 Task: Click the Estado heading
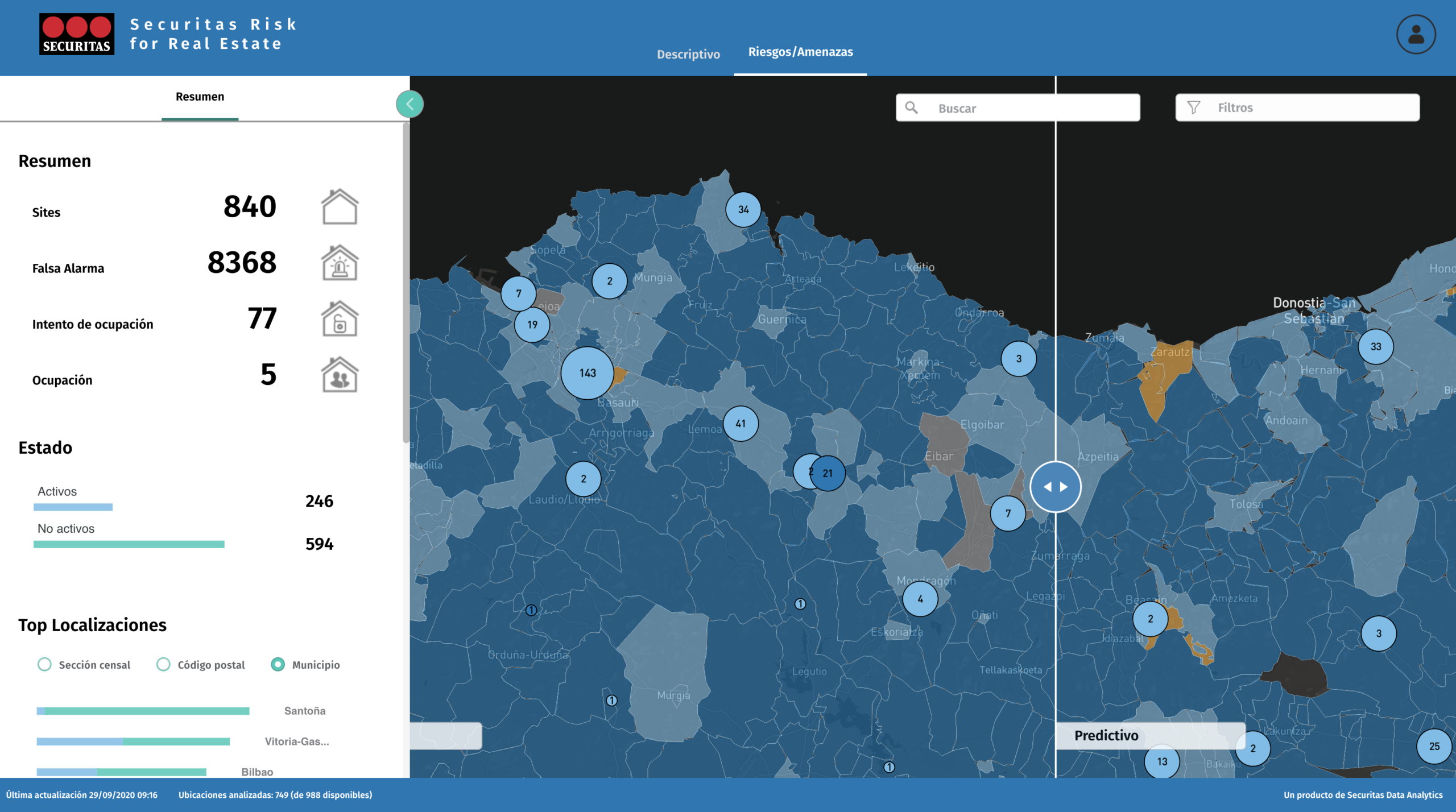tap(45, 448)
